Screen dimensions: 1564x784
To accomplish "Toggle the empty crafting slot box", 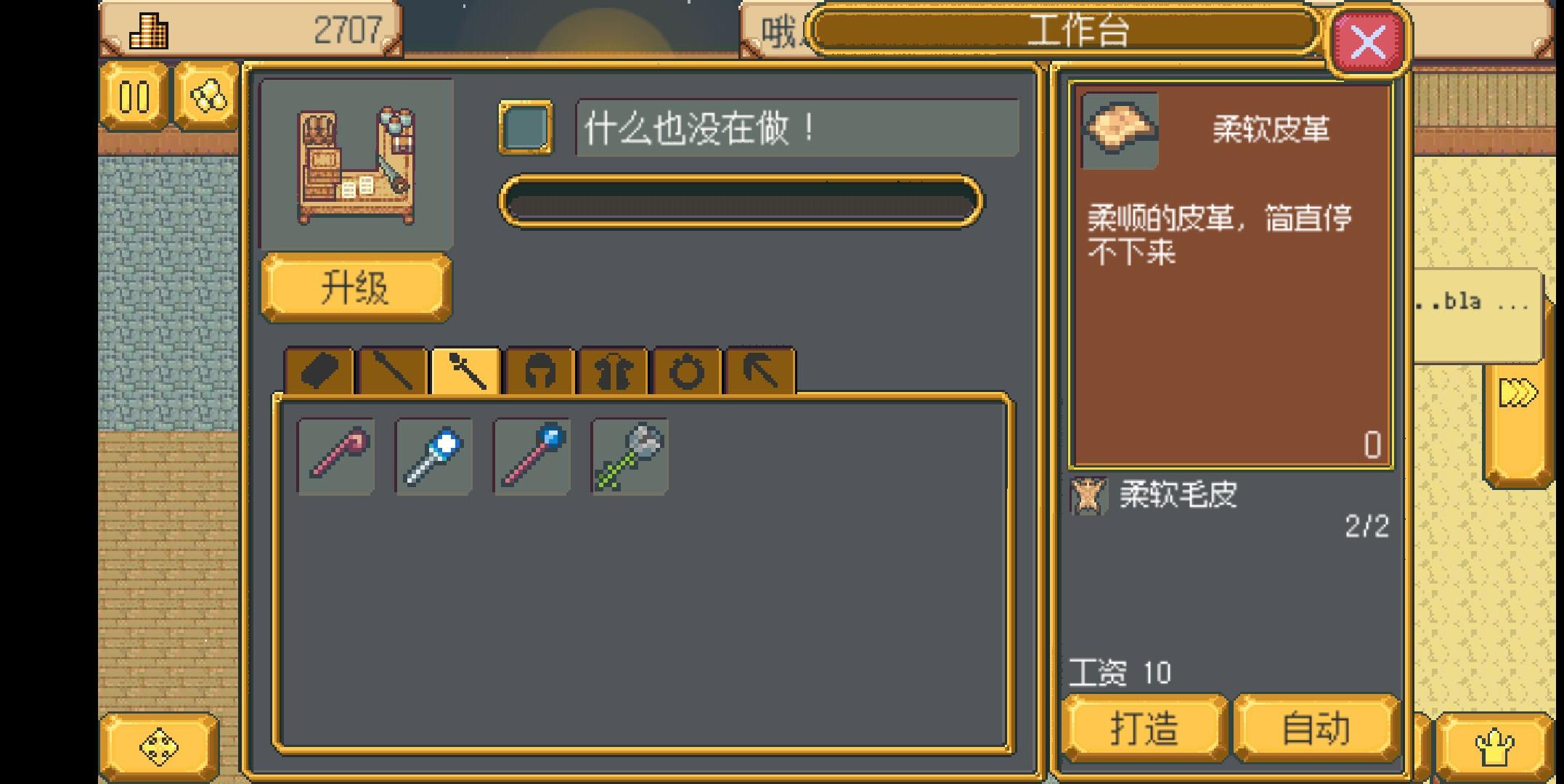I will click(x=525, y=128).
